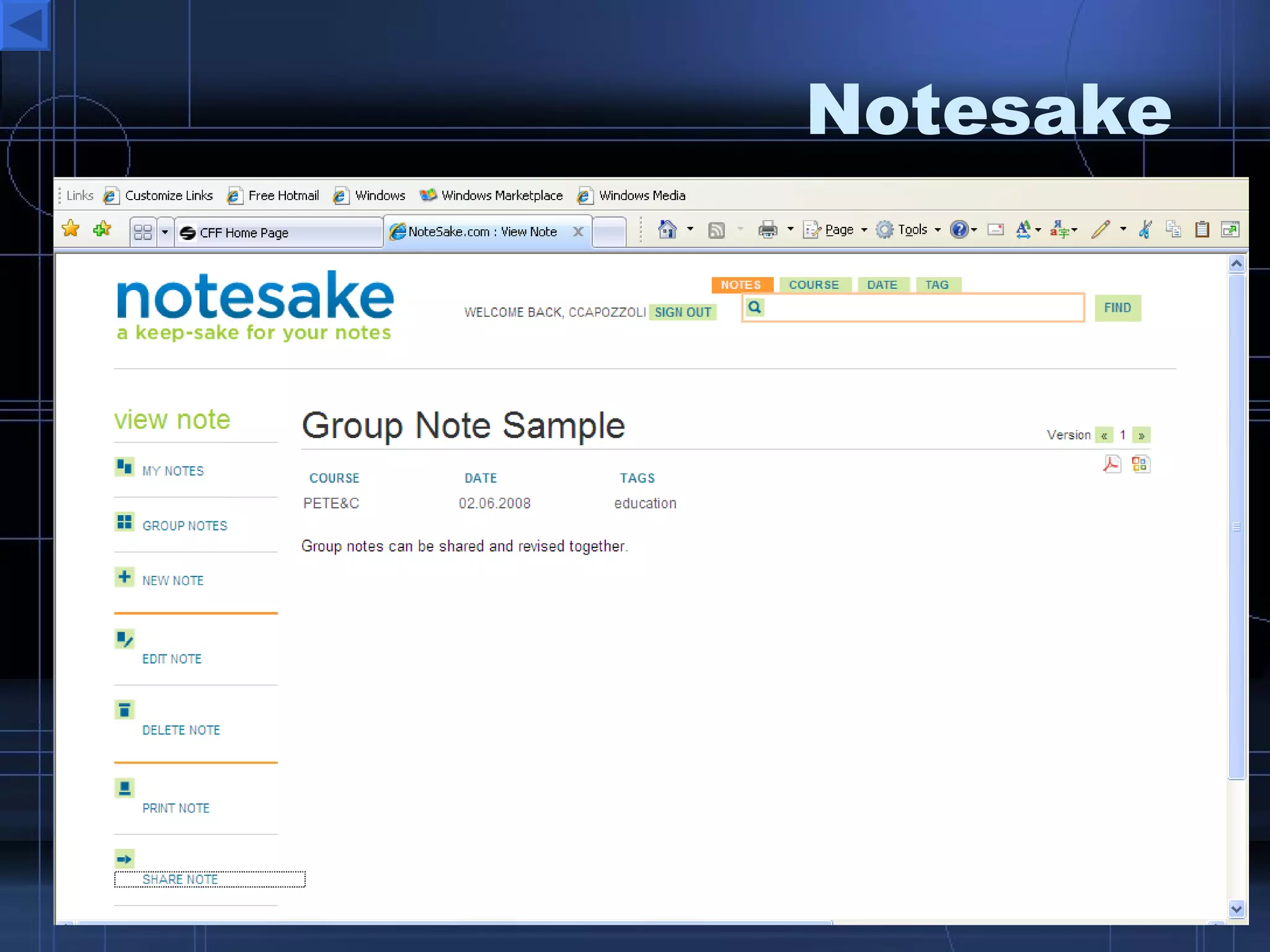Click the MY NOTES sidebar icon
This screenshot has height=952, width=1270.
[124, 466]
